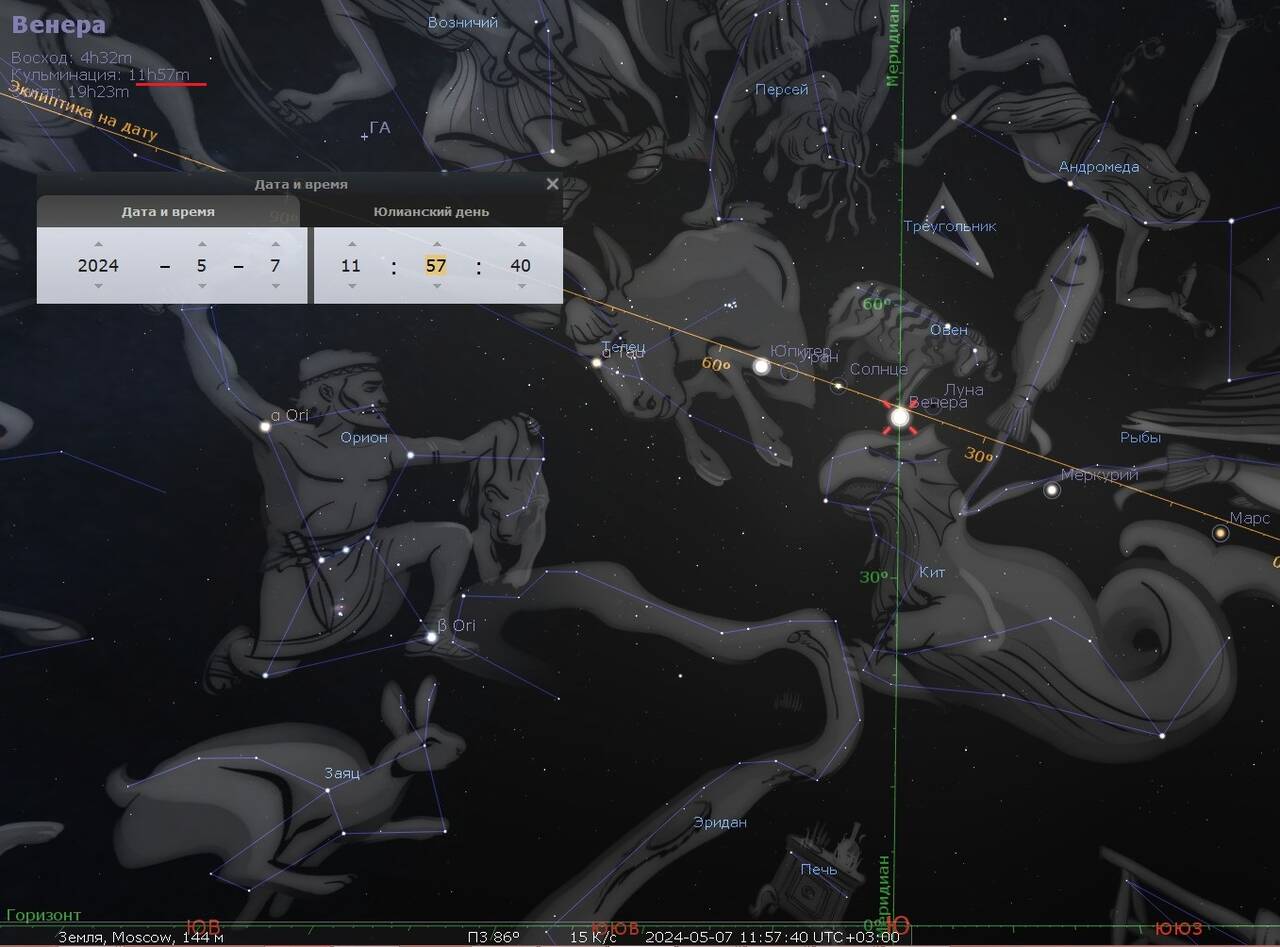The image size is (1280, 947).
Task: Click the year field 2024
Action: [98, 265]
